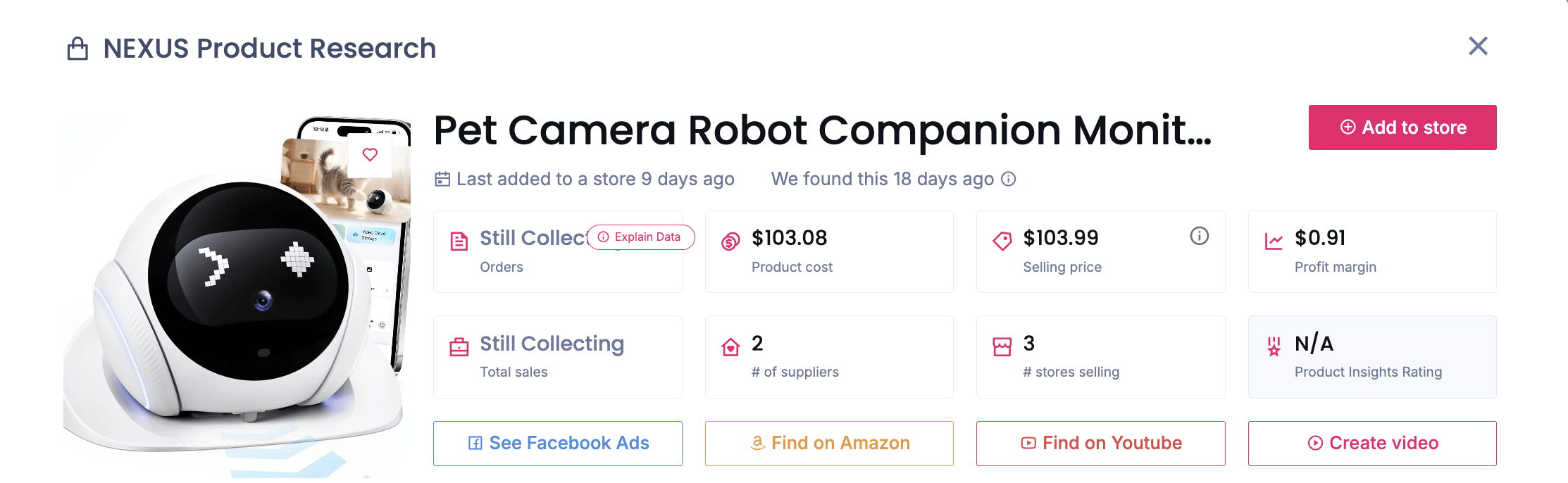
Task: Click the suppliers house icon
Action: [730, 347]
